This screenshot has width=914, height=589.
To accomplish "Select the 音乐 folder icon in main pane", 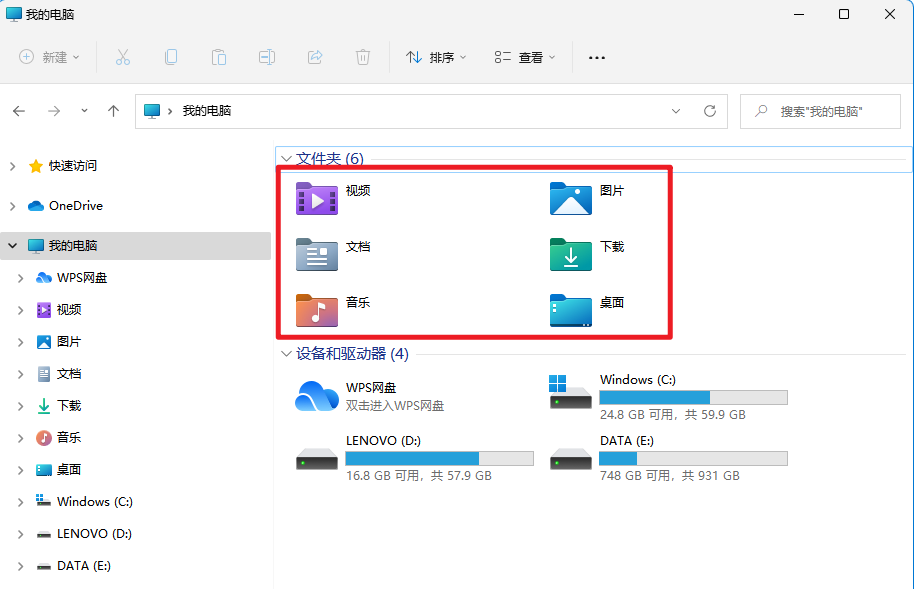I will click(x=317, y=310).
